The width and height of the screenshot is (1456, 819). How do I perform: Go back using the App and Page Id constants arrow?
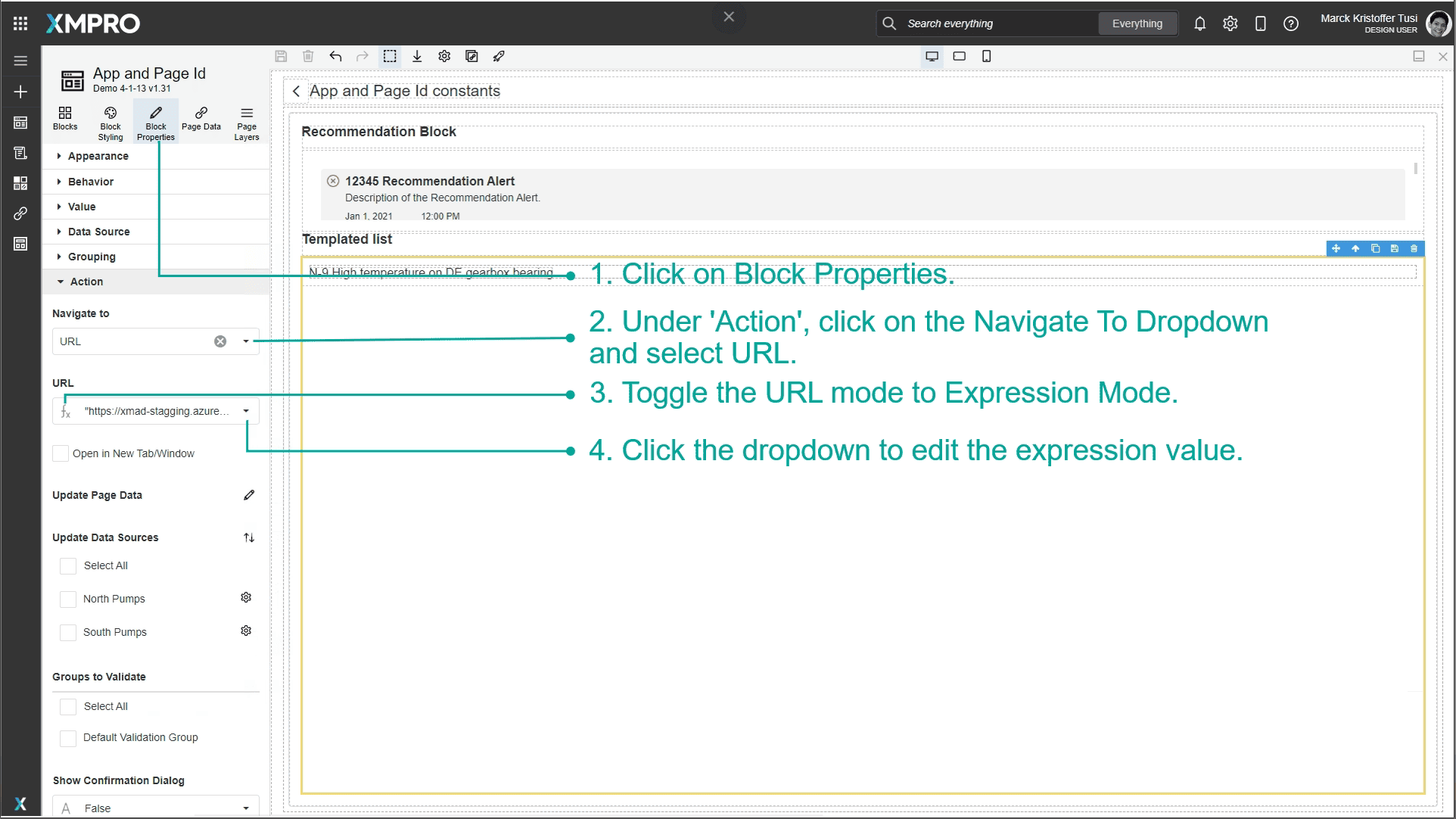coord(296,90)
